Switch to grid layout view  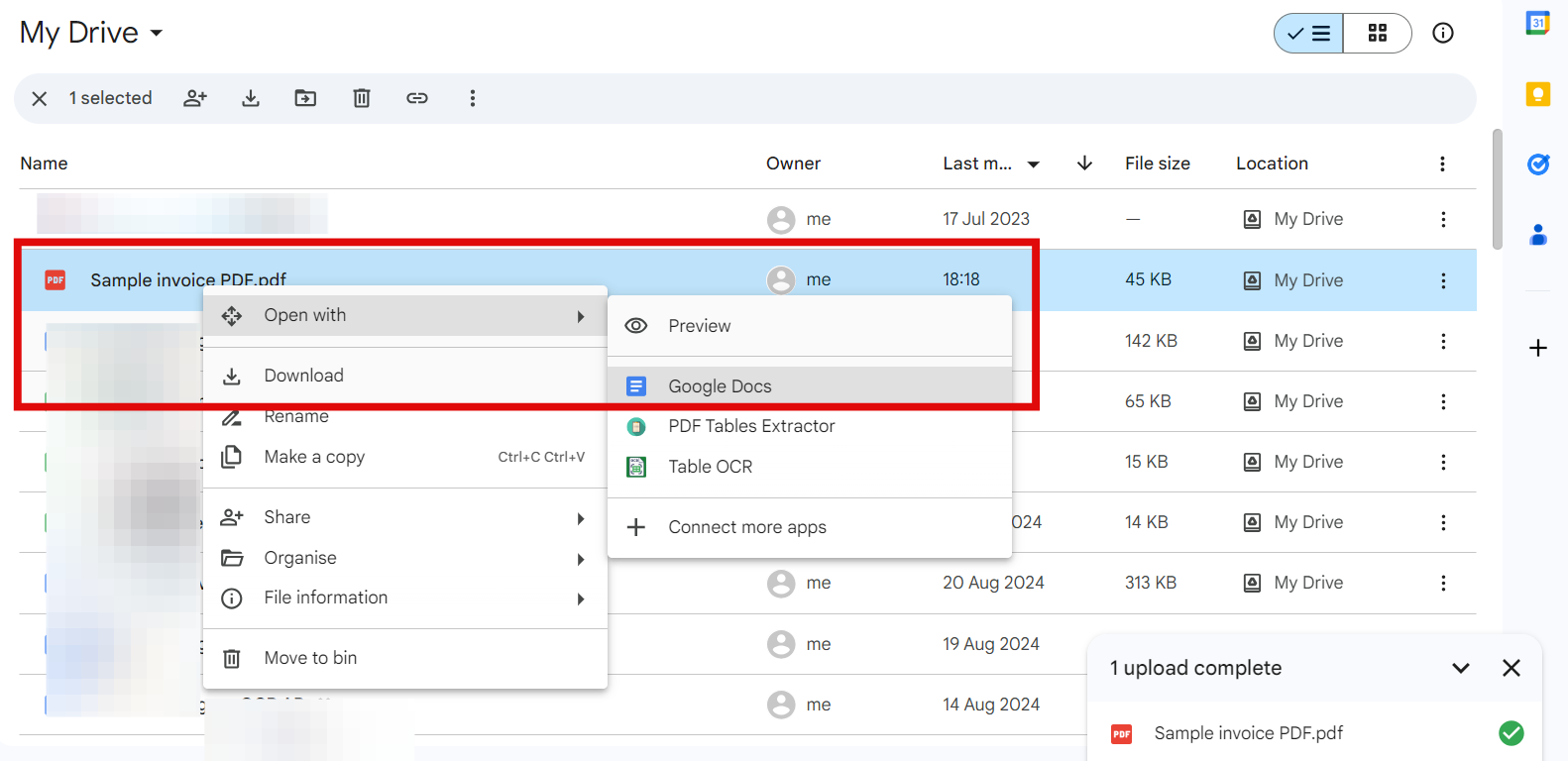[1378, 34]
